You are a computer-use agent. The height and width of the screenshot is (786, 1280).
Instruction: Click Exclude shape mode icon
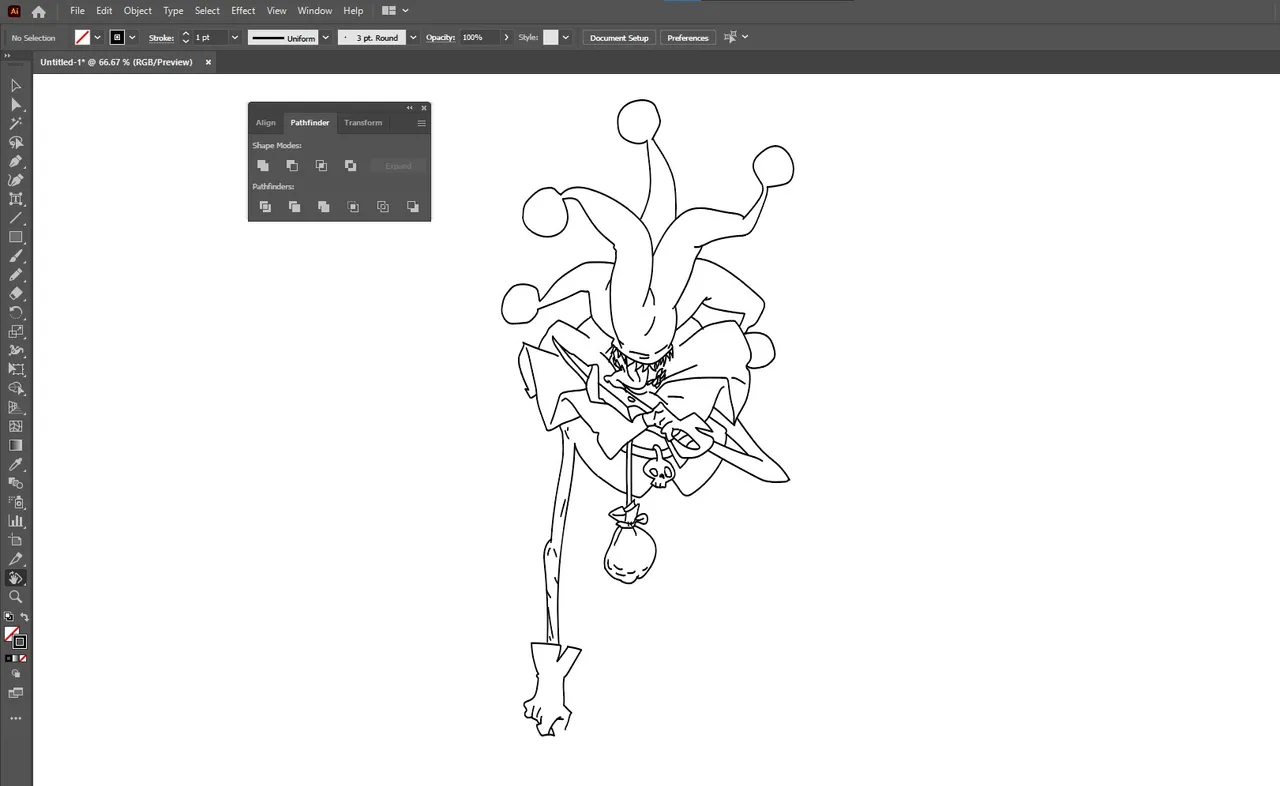(350, 166)
